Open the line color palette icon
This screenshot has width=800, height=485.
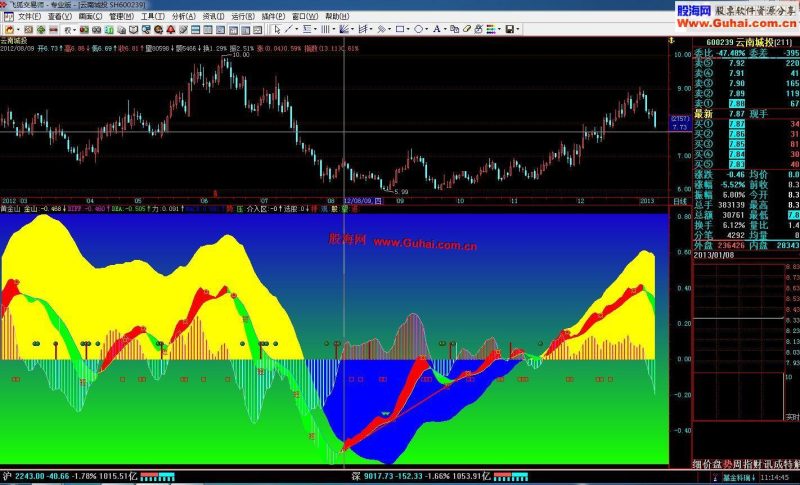(491, 30)
